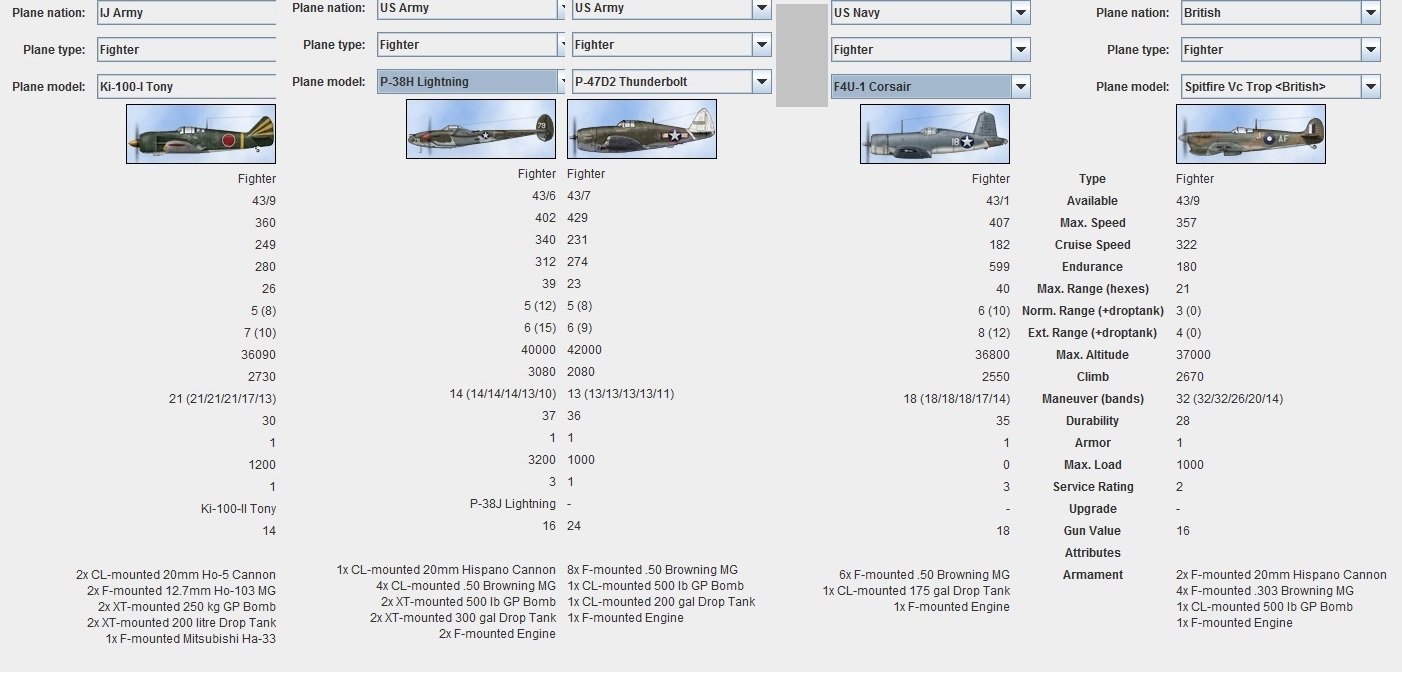
Task: Click the Max. Range (hexes) label
Action: [x=1092, y=289]
